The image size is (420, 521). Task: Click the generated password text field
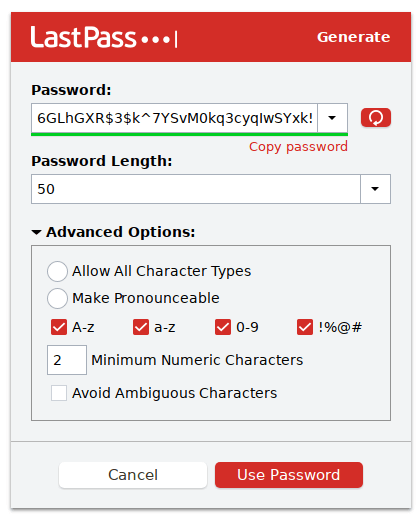pyautogui.click(x=174, y=118)
